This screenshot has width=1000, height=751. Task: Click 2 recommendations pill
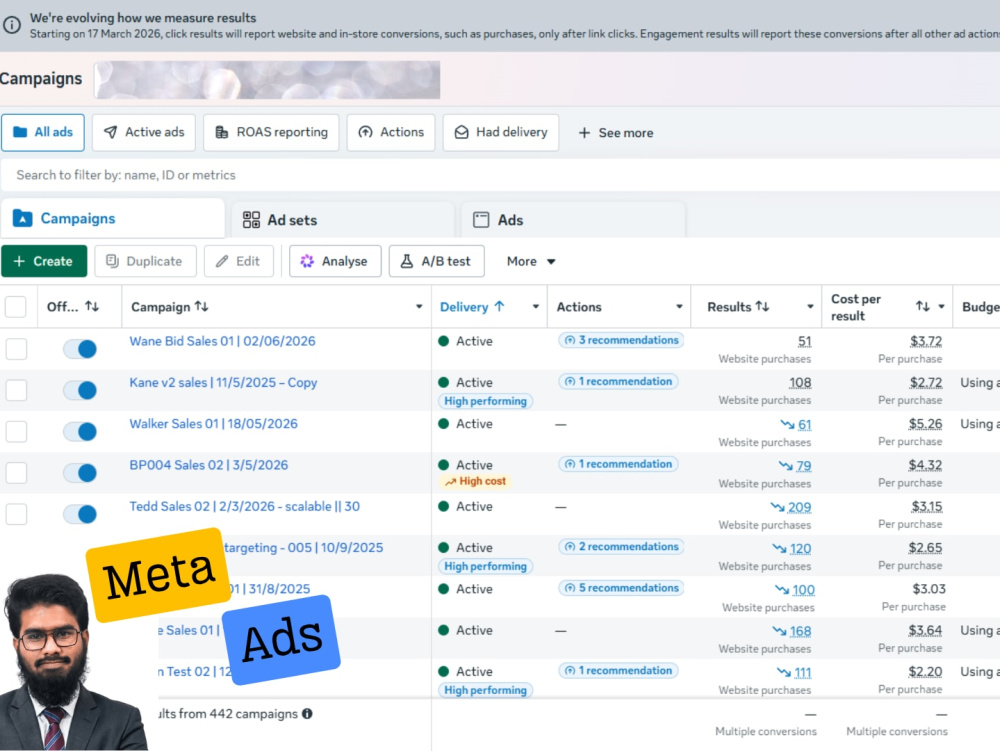coord(621,547)
